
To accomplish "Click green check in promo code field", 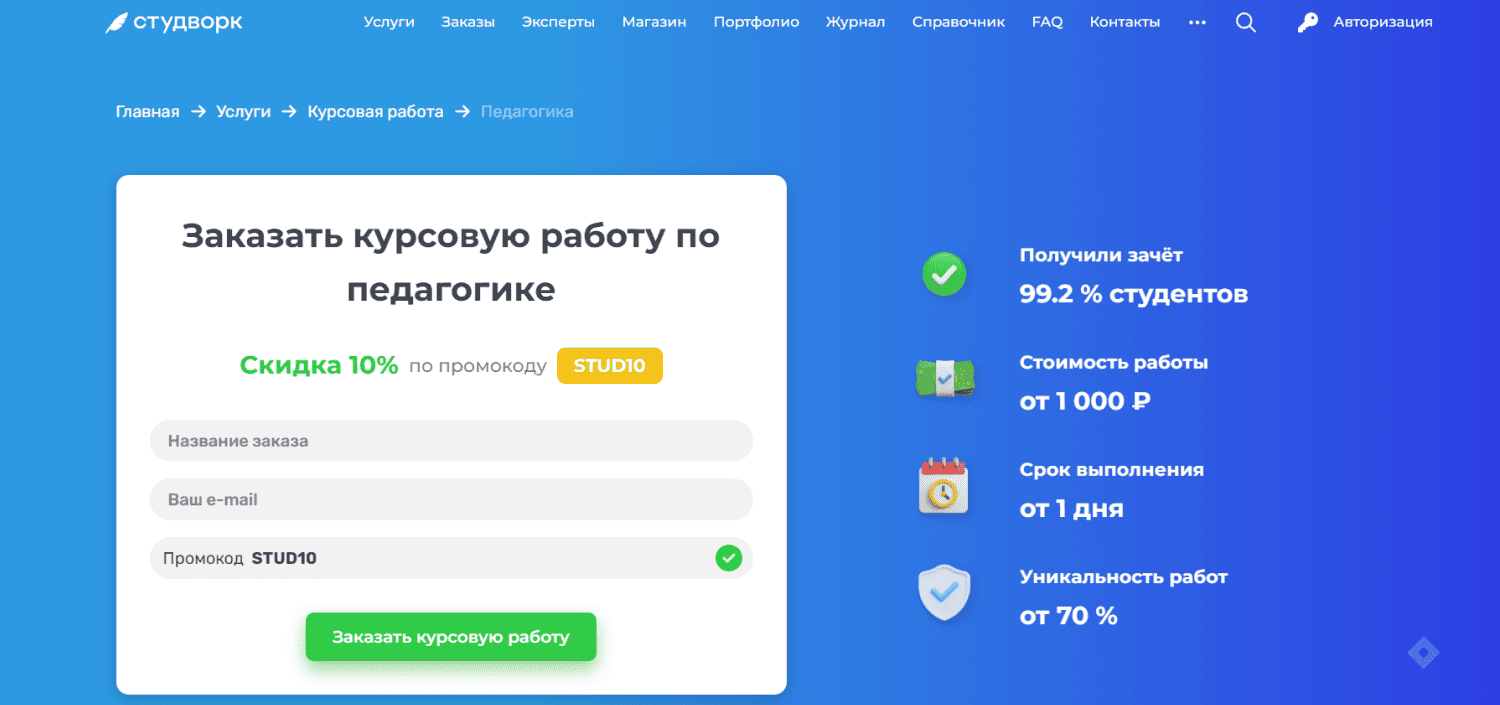I will (x=729, y=558).
